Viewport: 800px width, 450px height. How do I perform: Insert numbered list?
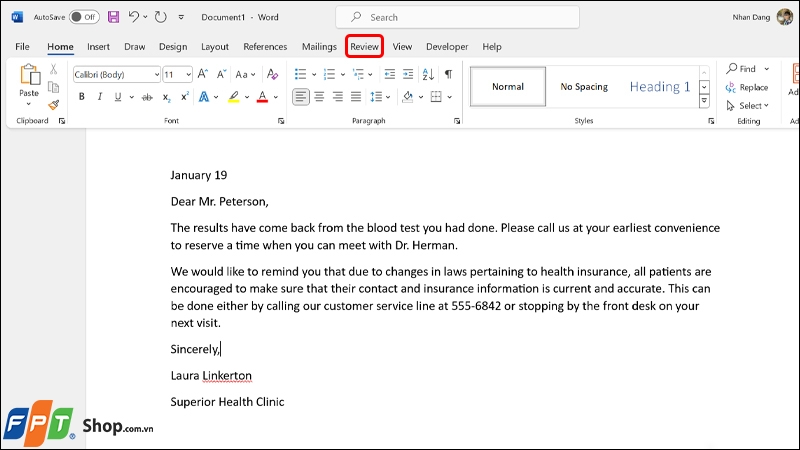pos(329,74)
